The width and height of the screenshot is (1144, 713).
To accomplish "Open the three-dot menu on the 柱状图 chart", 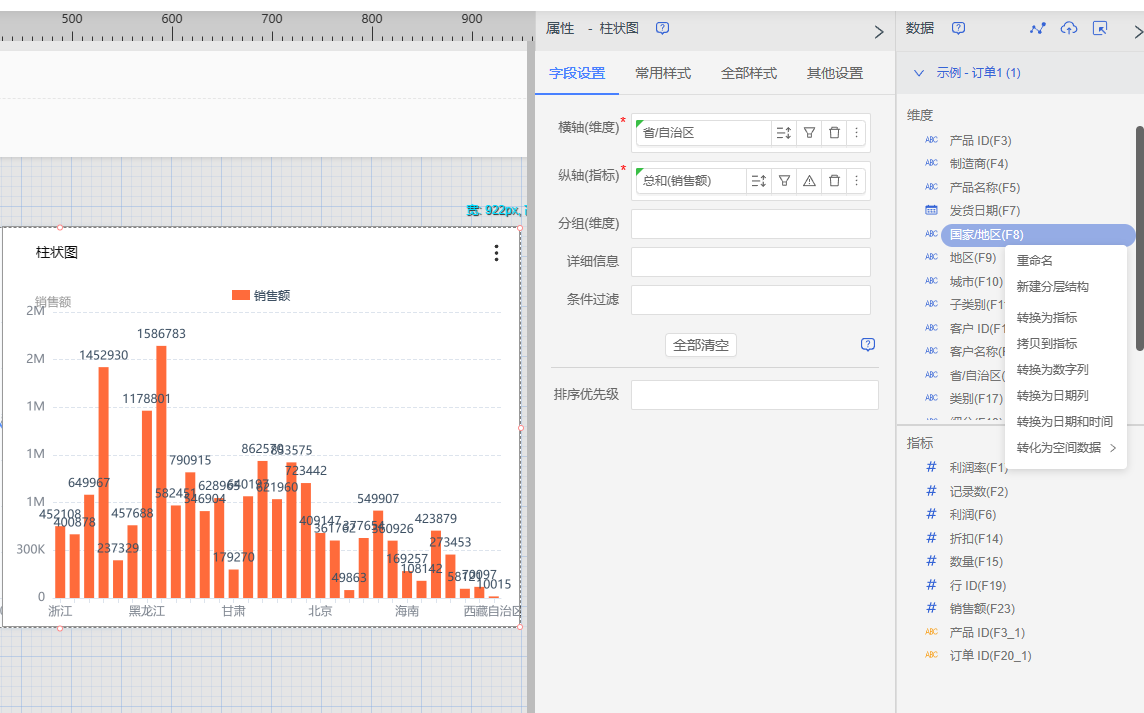I will point(496,253).
